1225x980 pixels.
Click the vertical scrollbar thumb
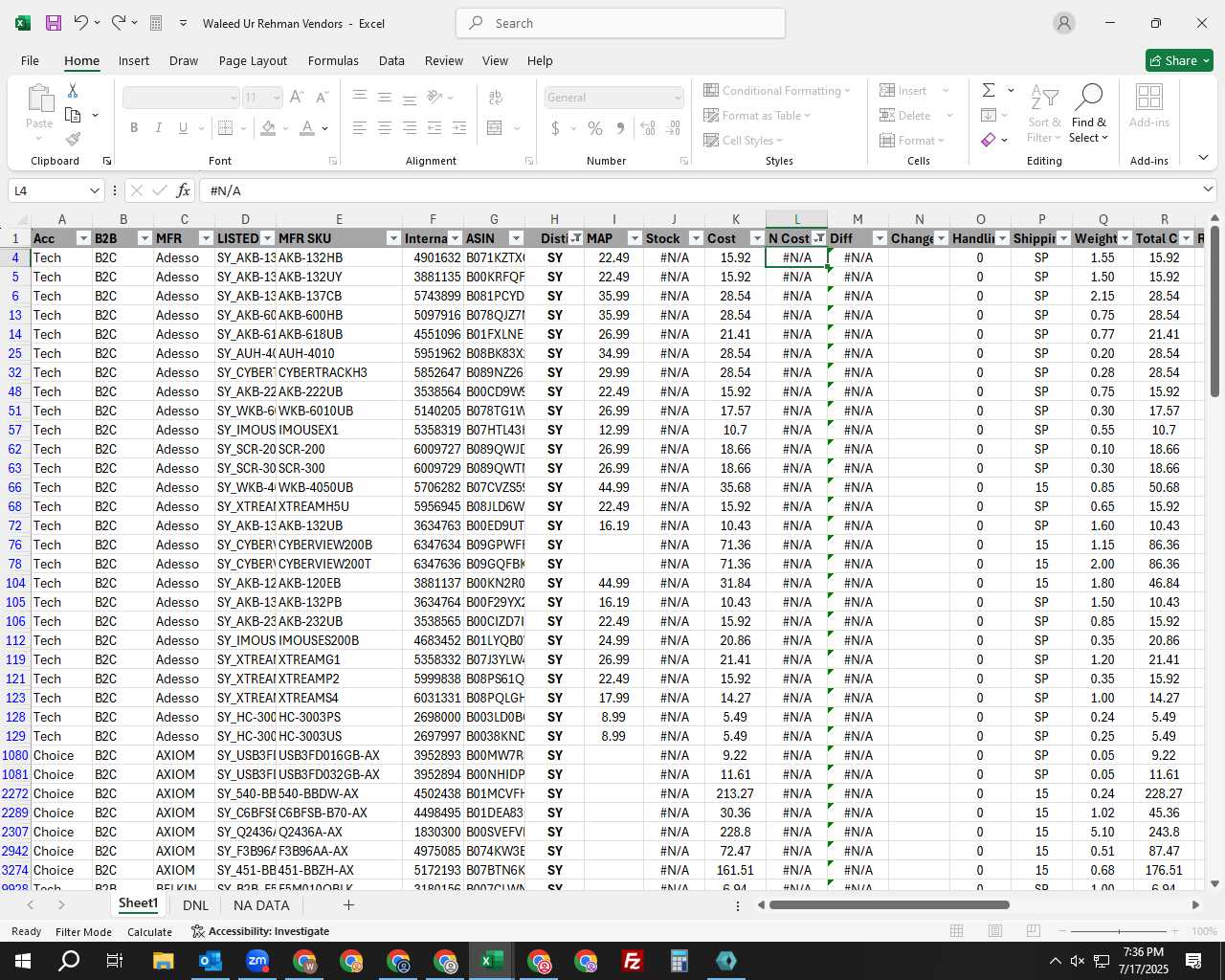point(1214,311)
